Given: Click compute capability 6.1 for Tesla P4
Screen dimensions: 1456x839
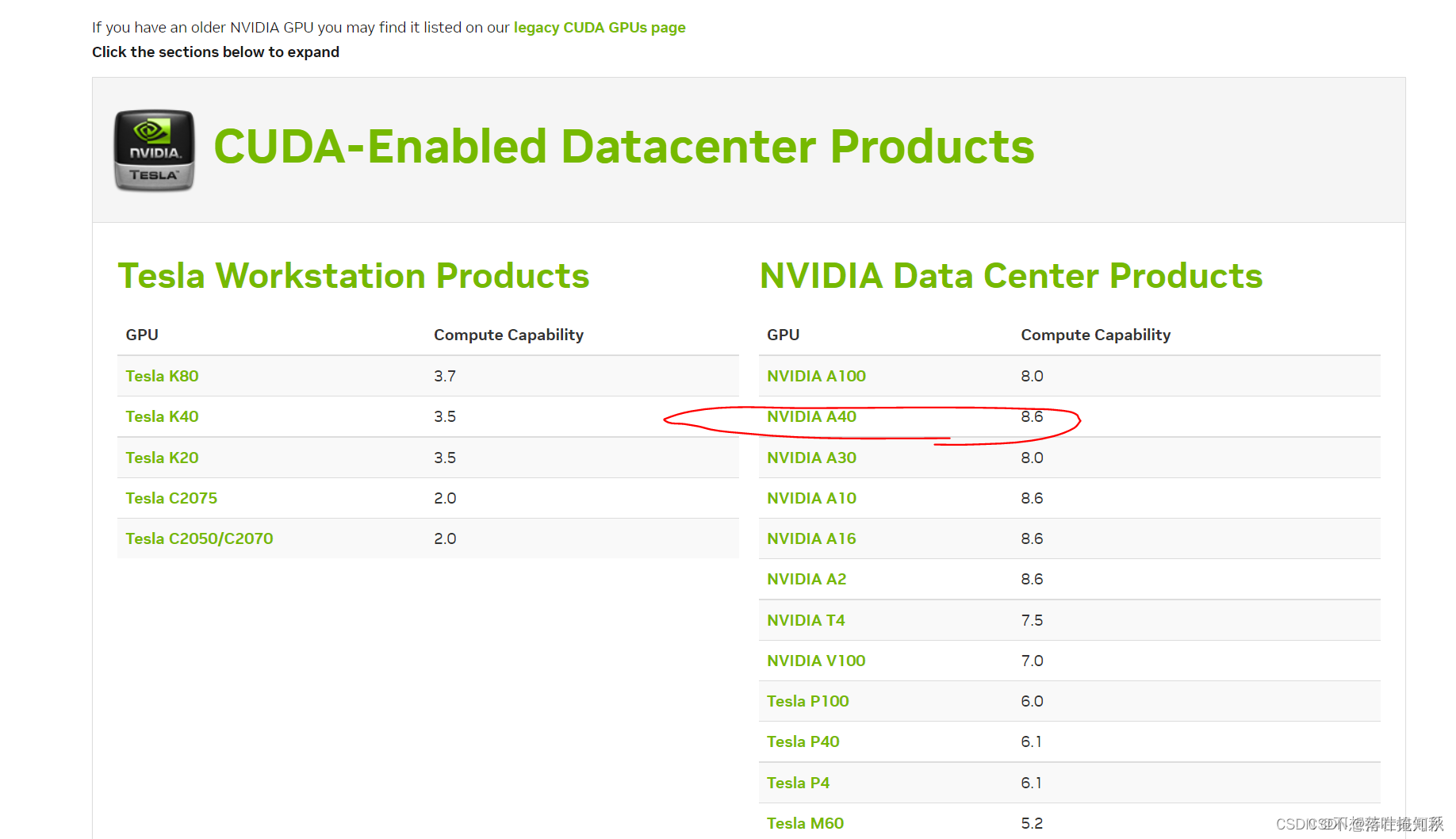Looking at the screenshot, I should [x=1031, y=783].
